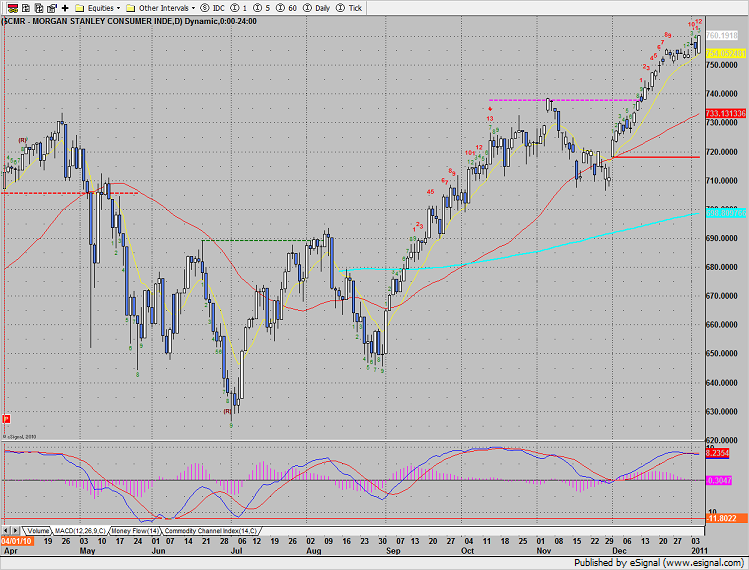Click the chart title SCMR Morgan Stanley Consumer
This screenshot has width=749, height=570.
point(129,22)
